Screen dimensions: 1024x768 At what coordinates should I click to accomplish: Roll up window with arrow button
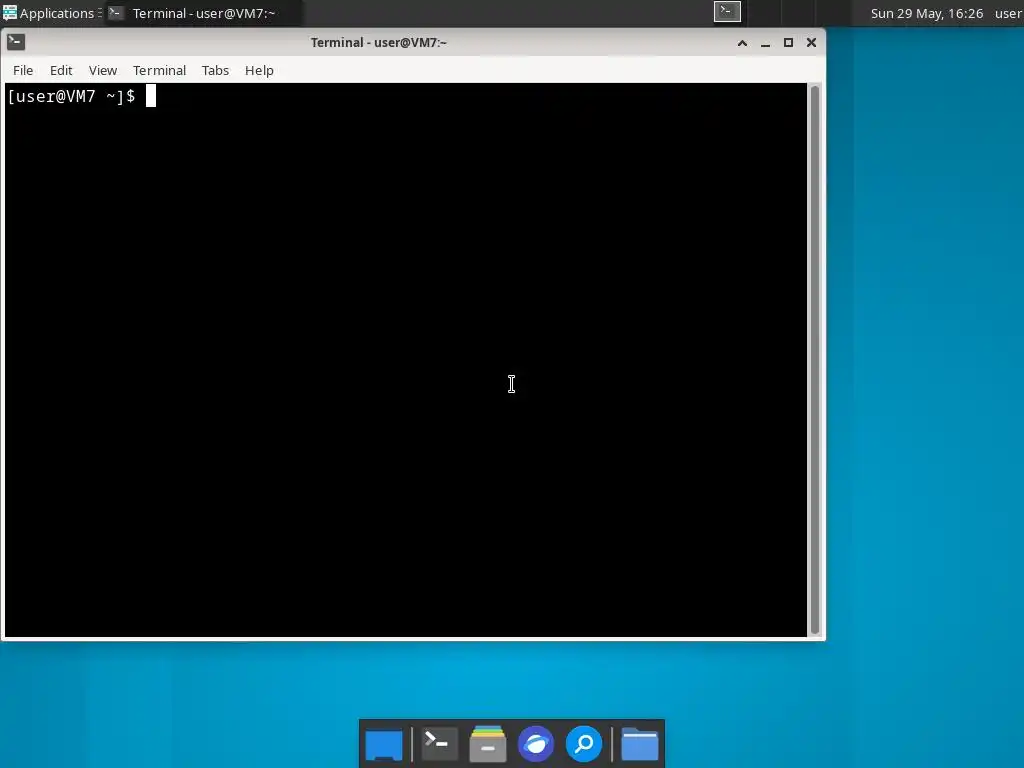click(x=742, y=43)
